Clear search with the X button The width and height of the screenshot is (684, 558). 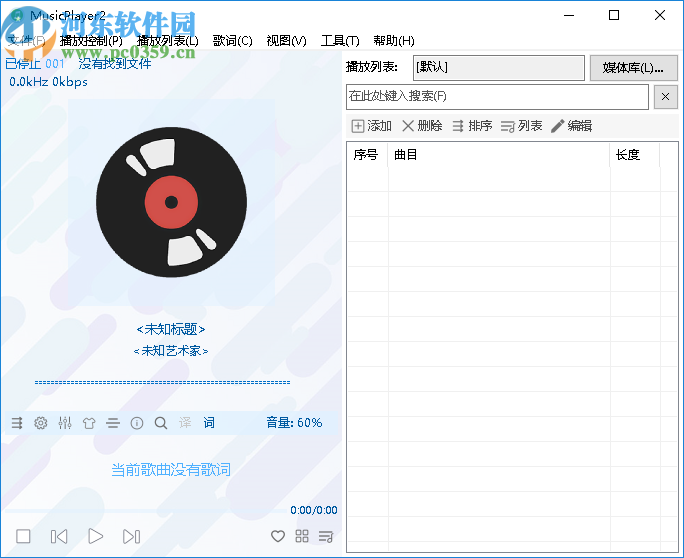[x=665, y=96]
